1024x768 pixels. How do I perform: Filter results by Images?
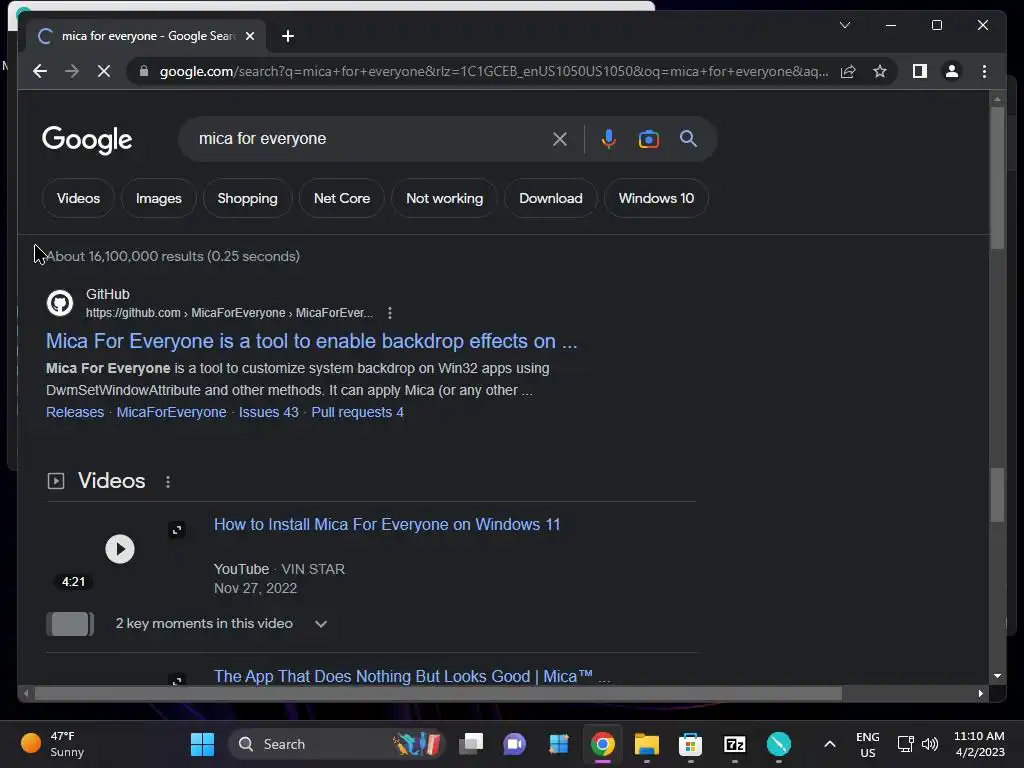159,198
